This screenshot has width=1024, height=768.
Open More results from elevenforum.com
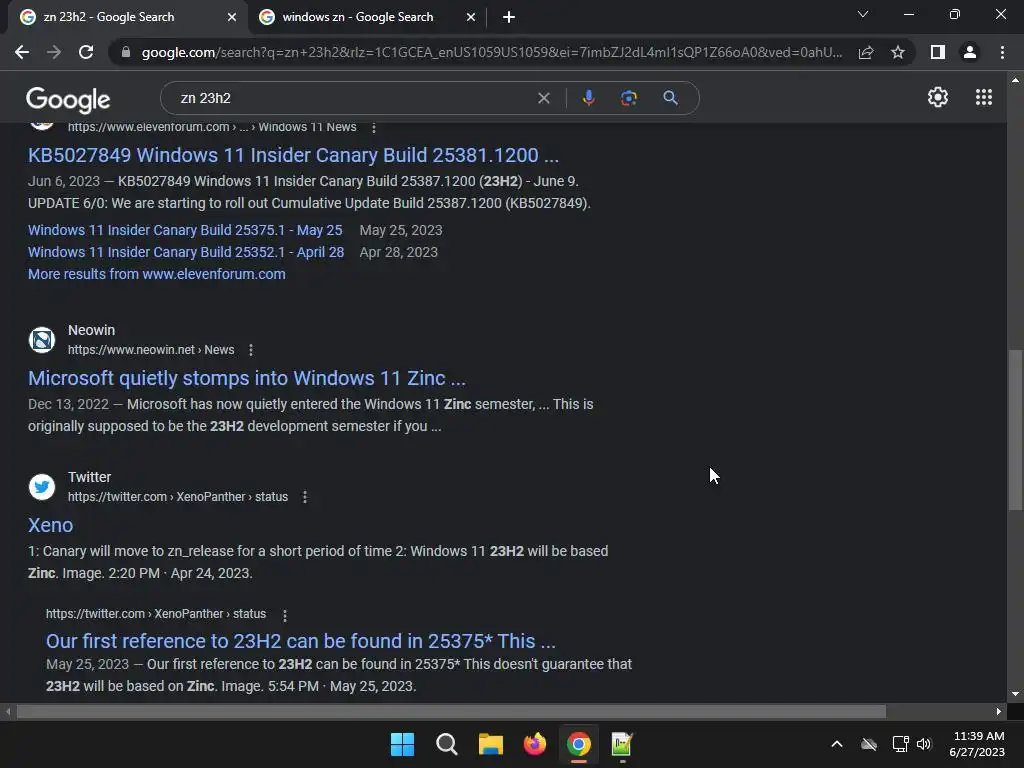(157, 274)
